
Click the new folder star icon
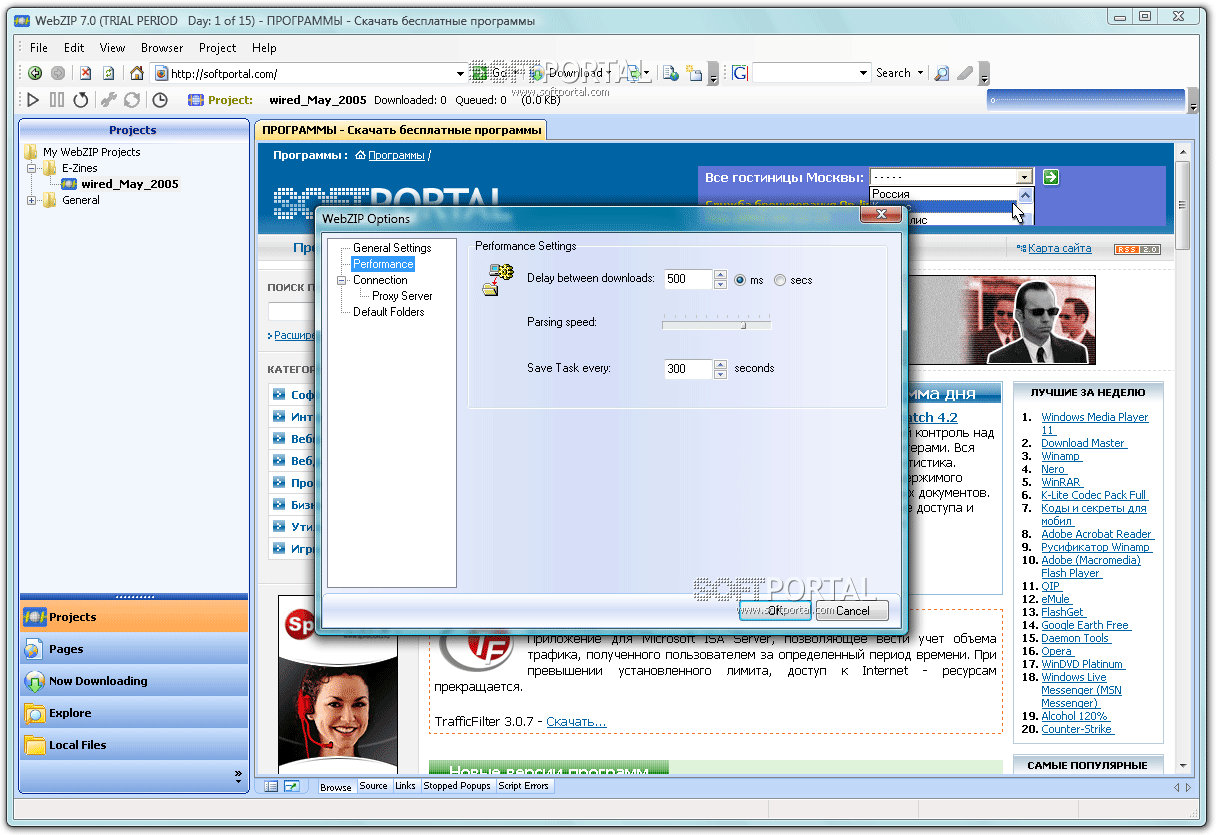coord(694,73)
